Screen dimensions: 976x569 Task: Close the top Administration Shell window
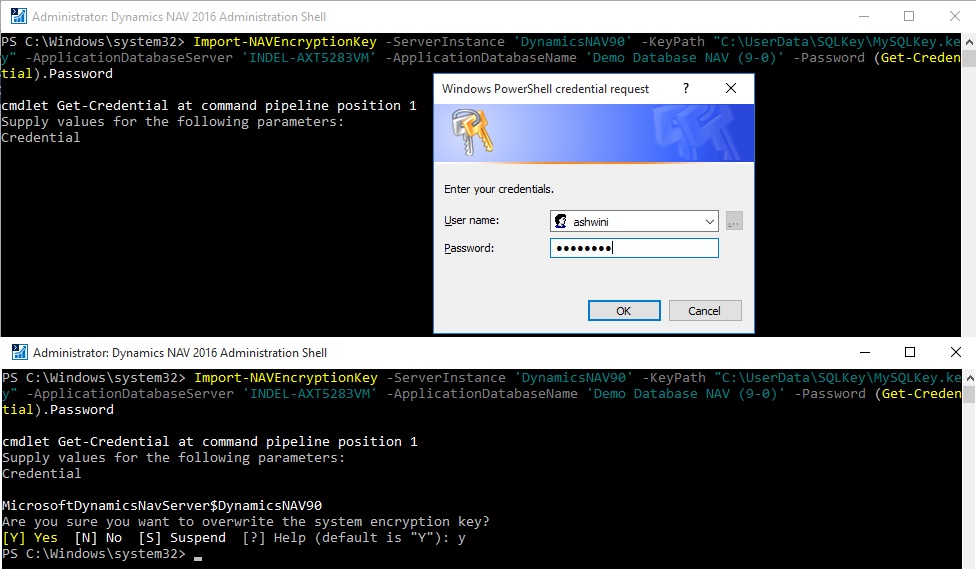(955, 16)
